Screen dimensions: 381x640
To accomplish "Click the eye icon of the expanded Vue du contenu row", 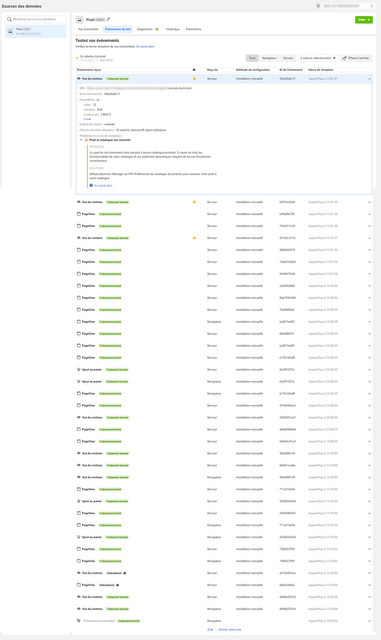I will click(x=79, y=78).
